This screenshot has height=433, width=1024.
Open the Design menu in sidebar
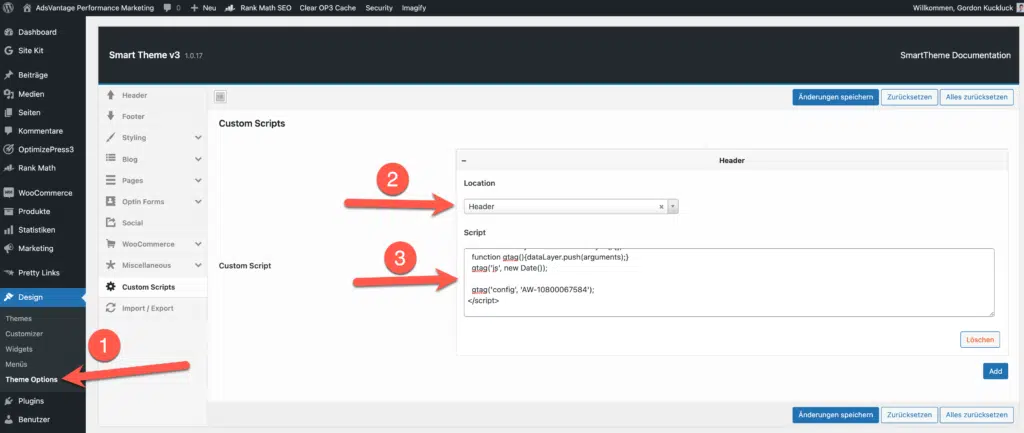[42, 297]
